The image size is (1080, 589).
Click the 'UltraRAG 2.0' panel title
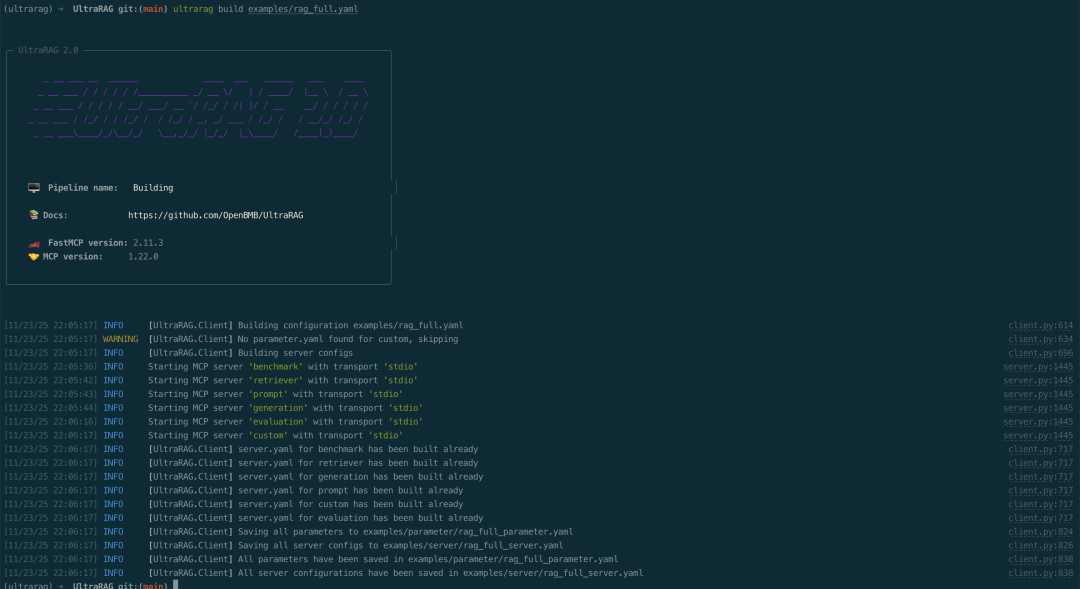(x=48, y=50)
